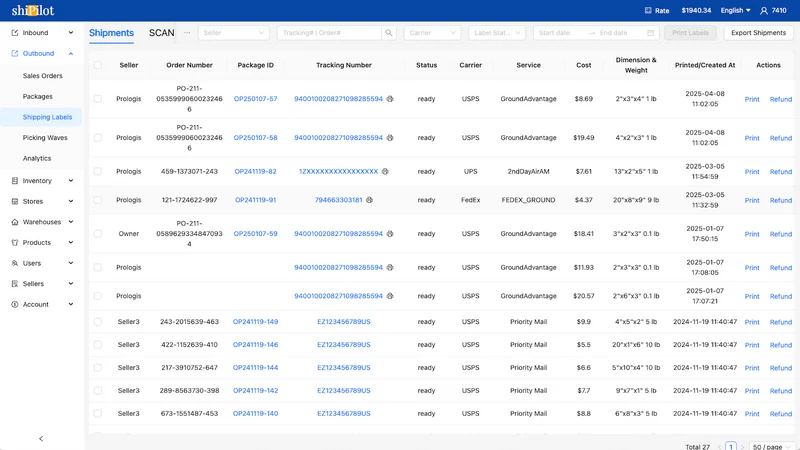Expand the Warehouses menu chevron

[x=71, y=222]
